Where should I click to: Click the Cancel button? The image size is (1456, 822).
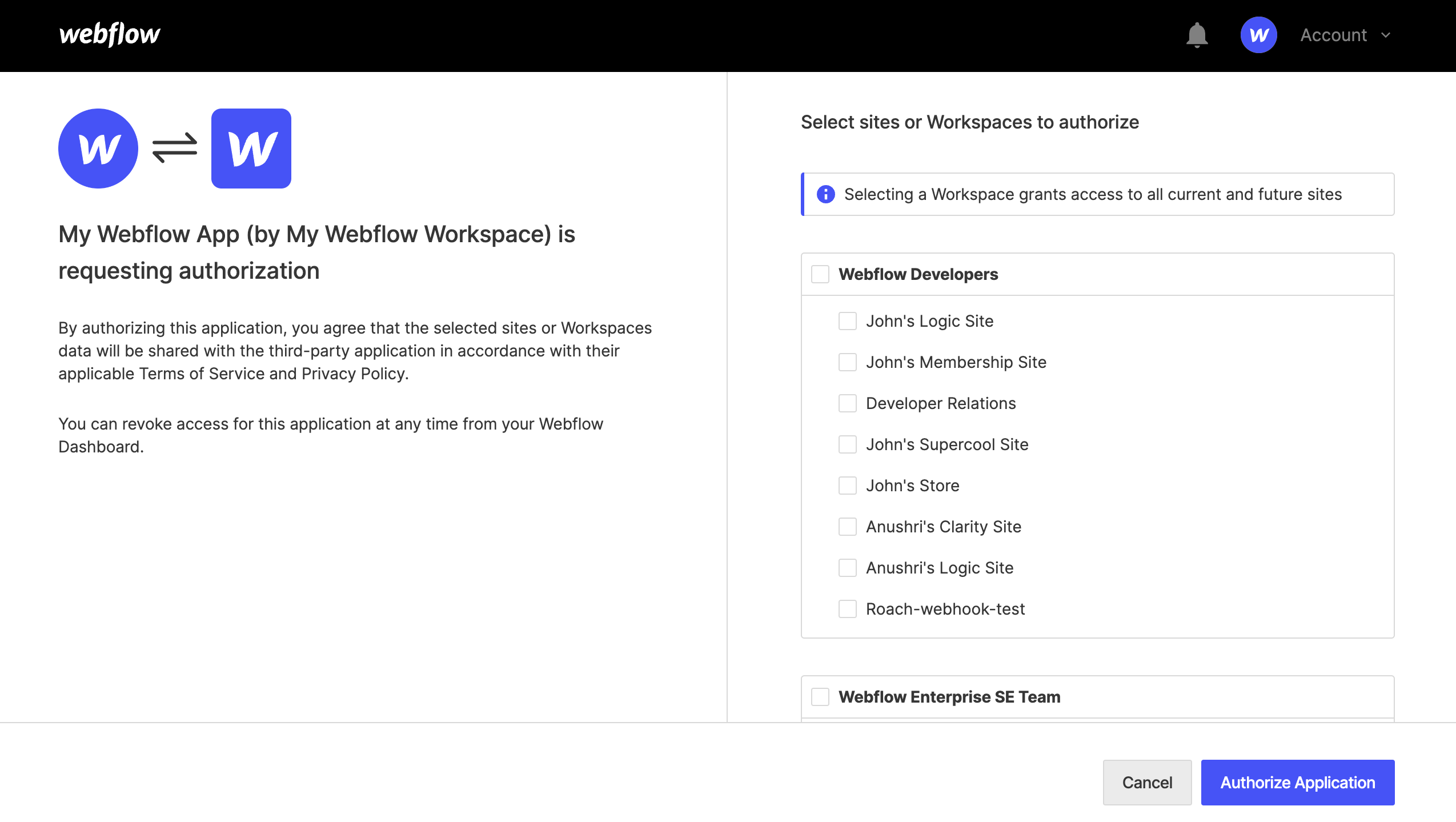coord(1147,783)
